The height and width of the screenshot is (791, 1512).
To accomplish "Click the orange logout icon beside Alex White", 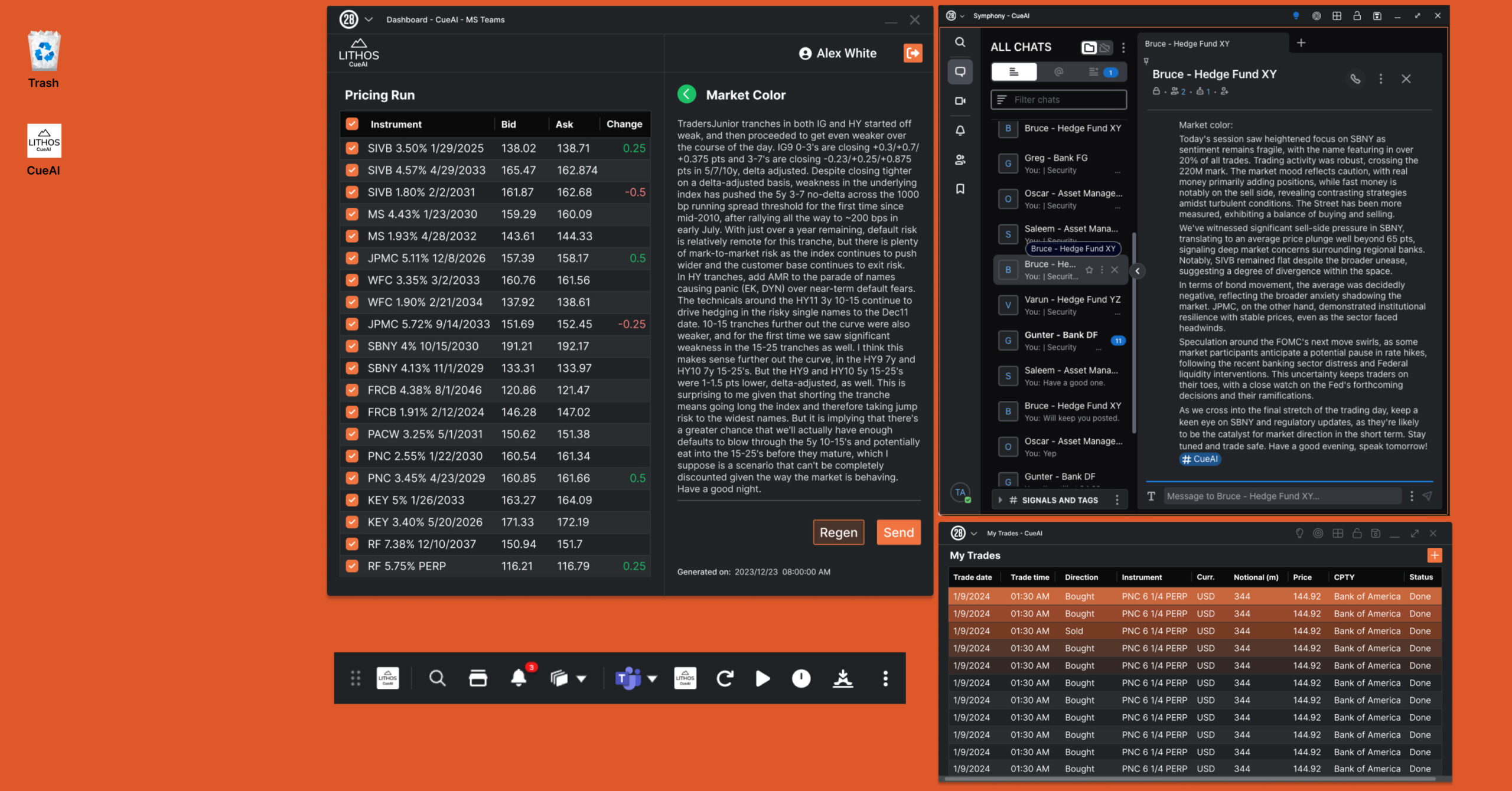I will [x=913, y=53].
